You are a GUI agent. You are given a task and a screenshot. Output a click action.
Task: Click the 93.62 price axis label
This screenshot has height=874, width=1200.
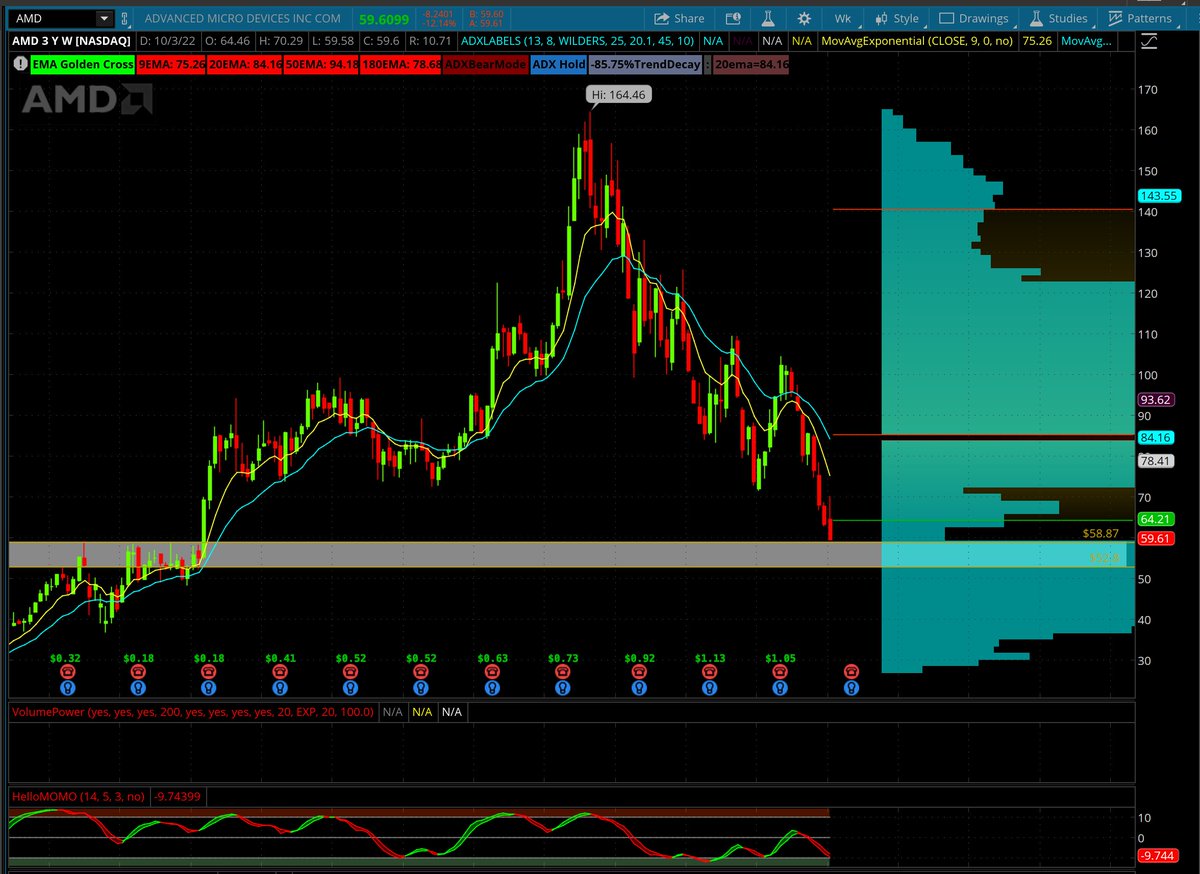pos(1158,400)
